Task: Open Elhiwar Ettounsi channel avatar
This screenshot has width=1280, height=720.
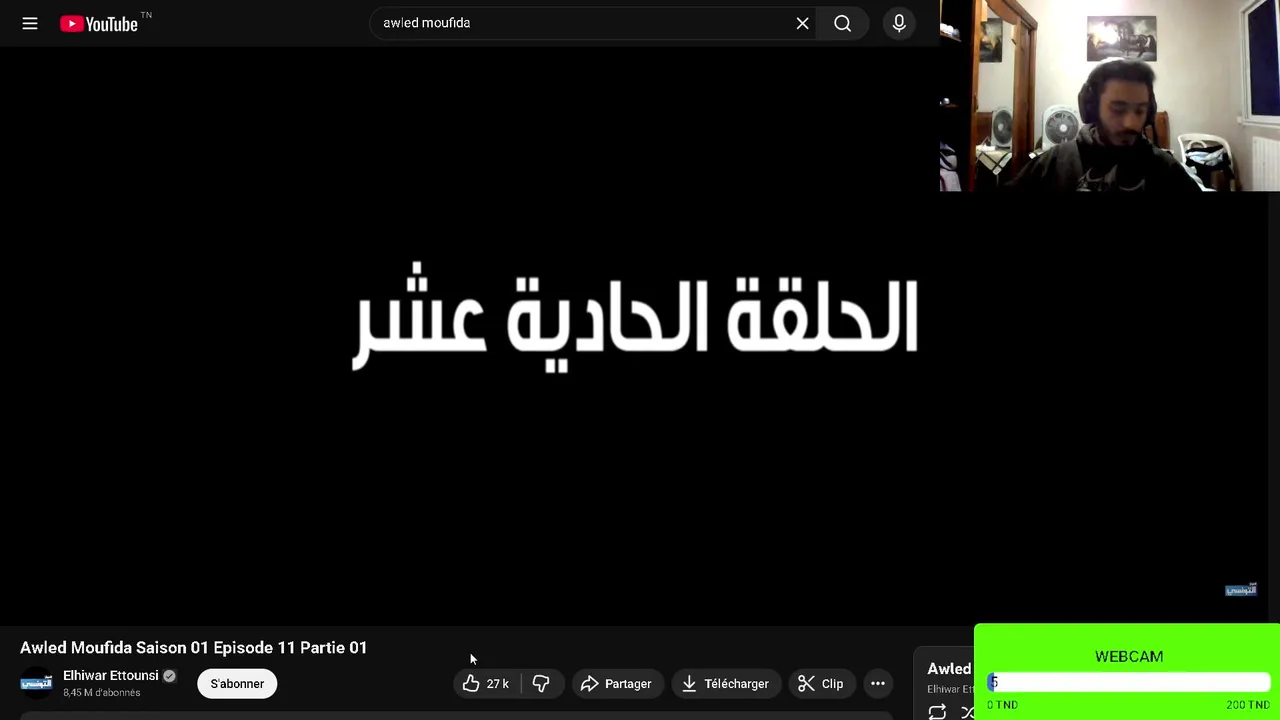Action: coord(36,683)
